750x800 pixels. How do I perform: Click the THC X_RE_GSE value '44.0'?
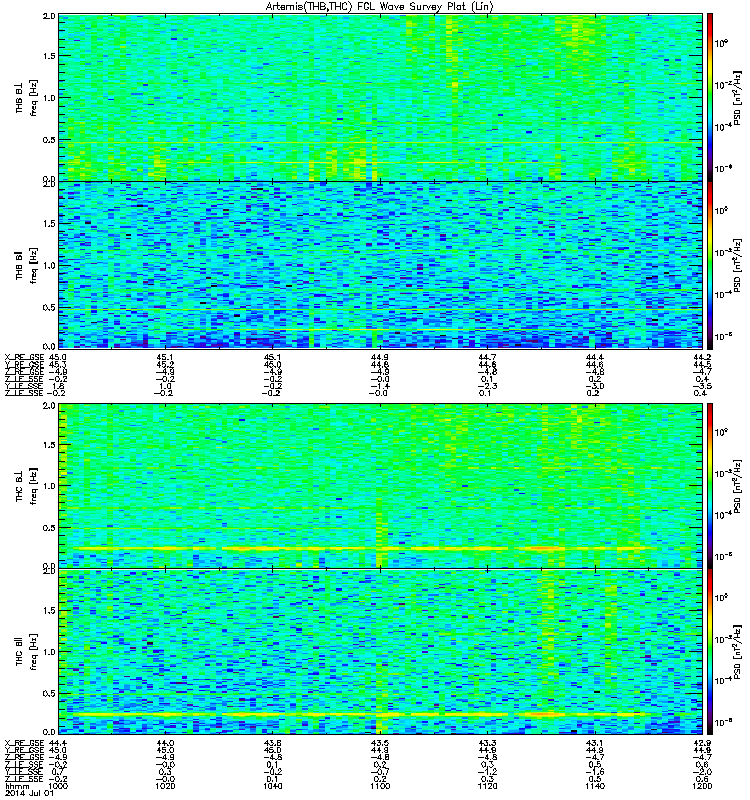[x=165, y=742]
